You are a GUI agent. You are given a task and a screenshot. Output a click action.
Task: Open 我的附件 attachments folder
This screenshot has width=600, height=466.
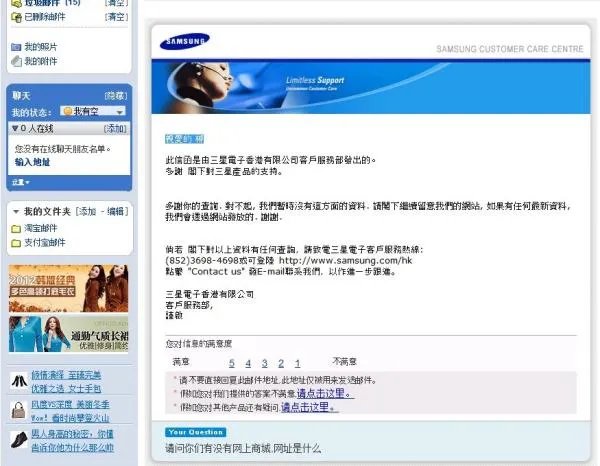coord(41,61)
